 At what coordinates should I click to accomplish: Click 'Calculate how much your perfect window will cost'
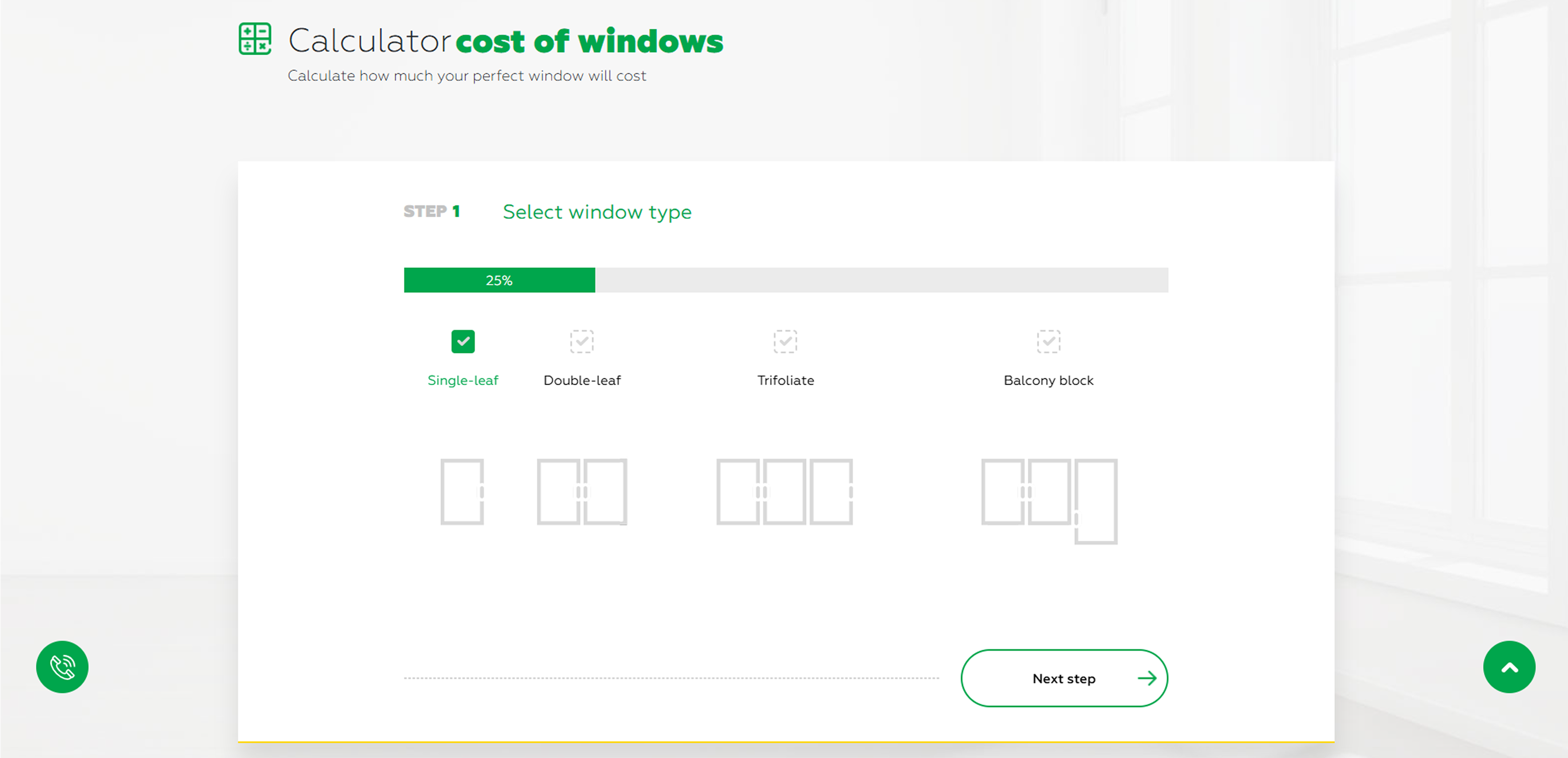pyautogui.click(x=467, y=76)
